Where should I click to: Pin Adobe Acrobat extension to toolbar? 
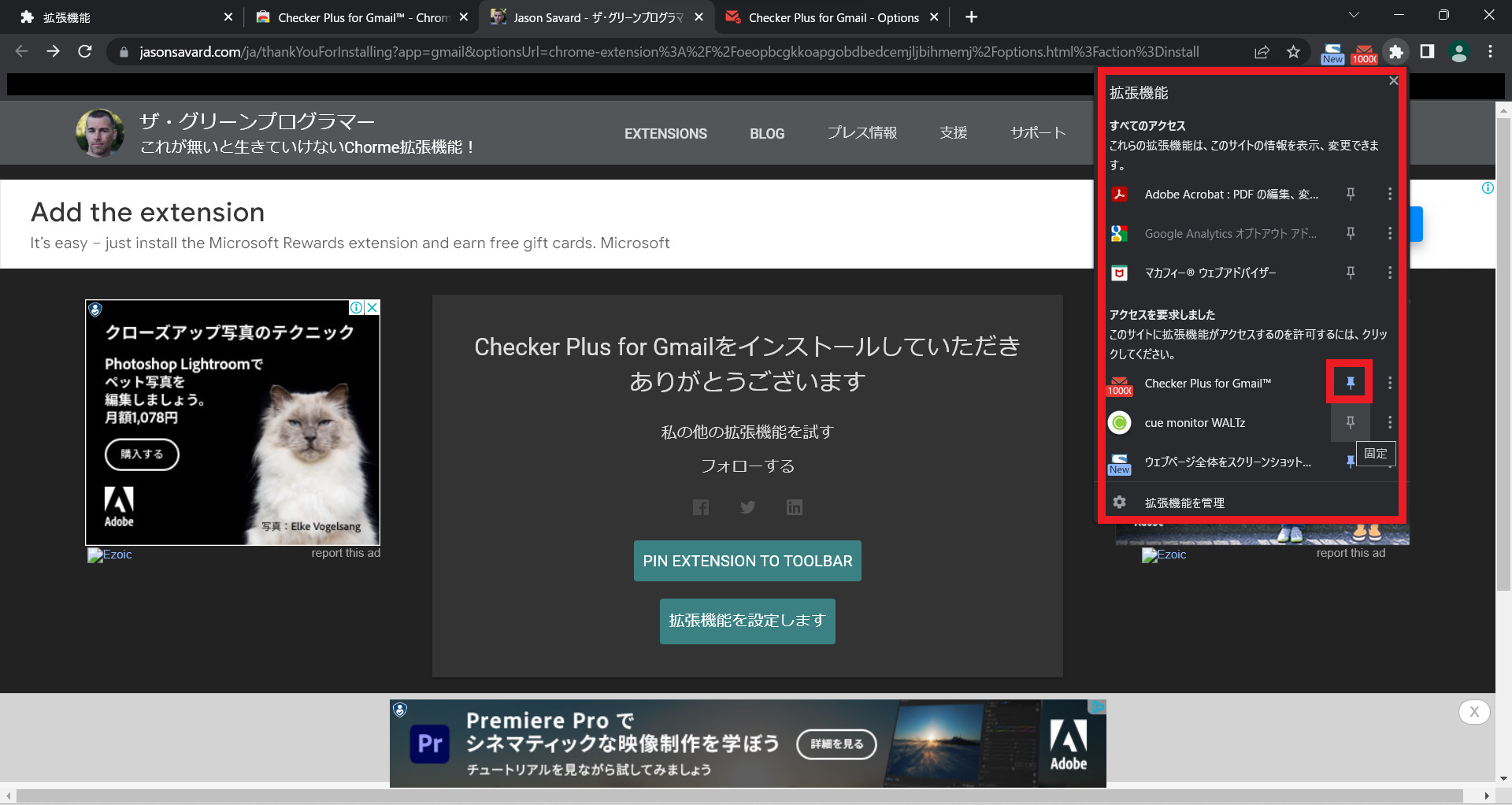click(x=1350, y=194)
